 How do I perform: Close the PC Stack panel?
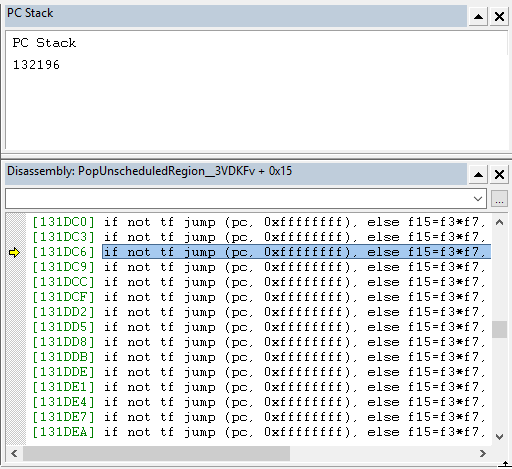click(499, 16)
